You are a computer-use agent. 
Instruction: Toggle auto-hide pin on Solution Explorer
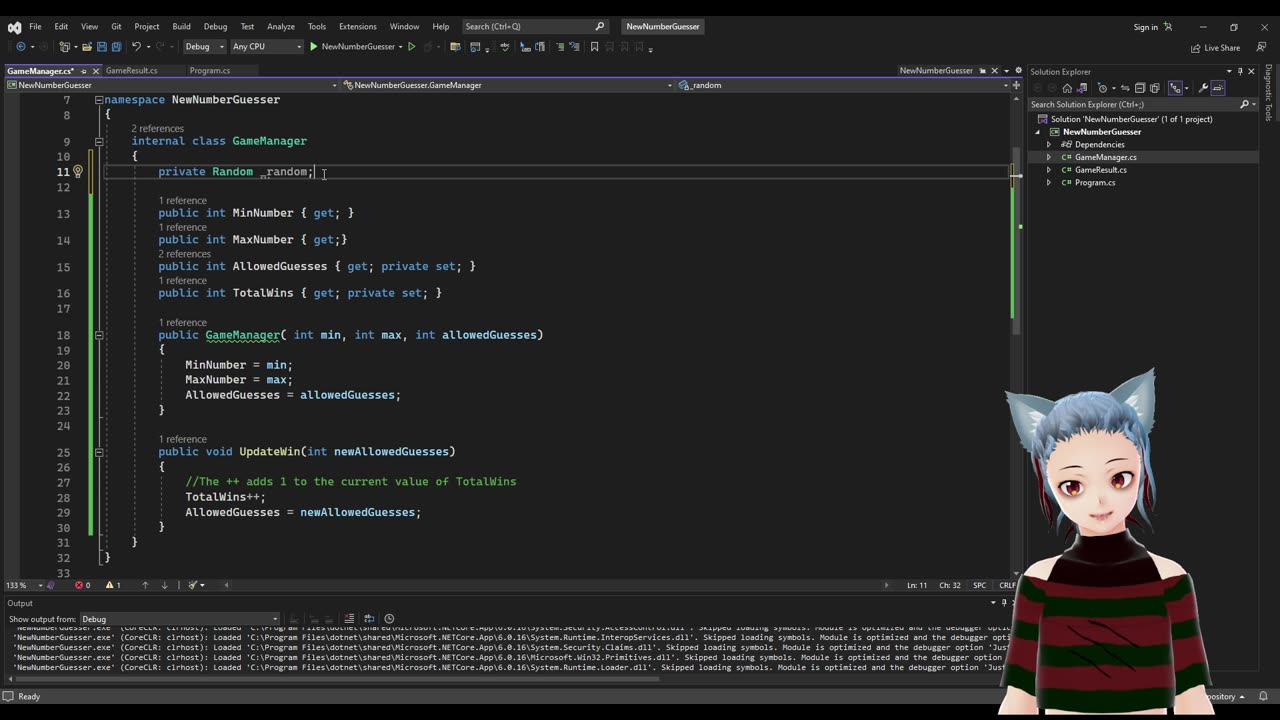pos(1240,71)
